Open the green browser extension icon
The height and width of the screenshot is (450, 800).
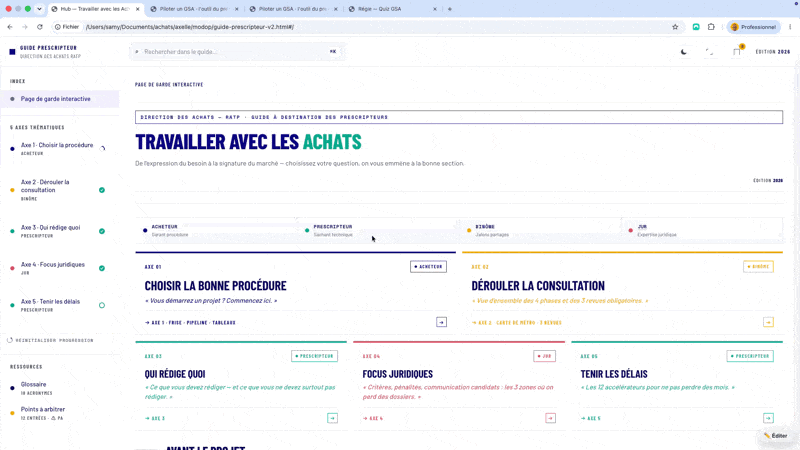[696, 27]
